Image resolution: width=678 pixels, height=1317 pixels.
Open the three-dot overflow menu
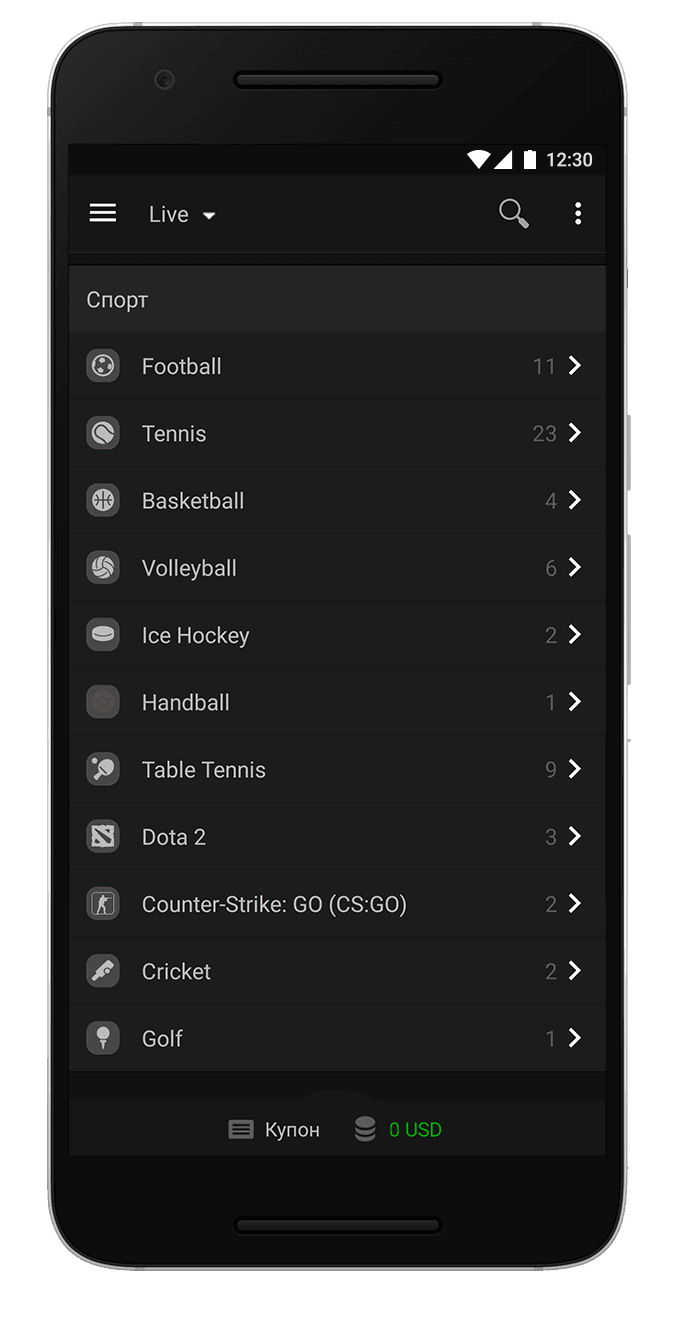(577, 213)
